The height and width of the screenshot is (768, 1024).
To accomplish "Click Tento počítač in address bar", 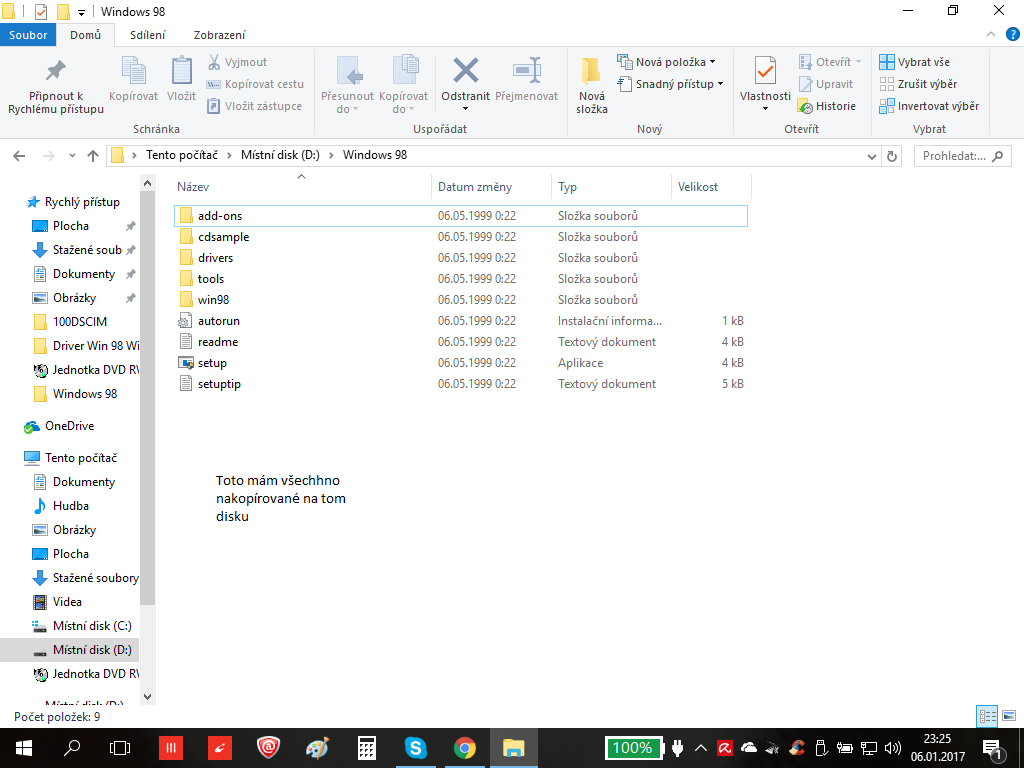I will tap(182, 155).
